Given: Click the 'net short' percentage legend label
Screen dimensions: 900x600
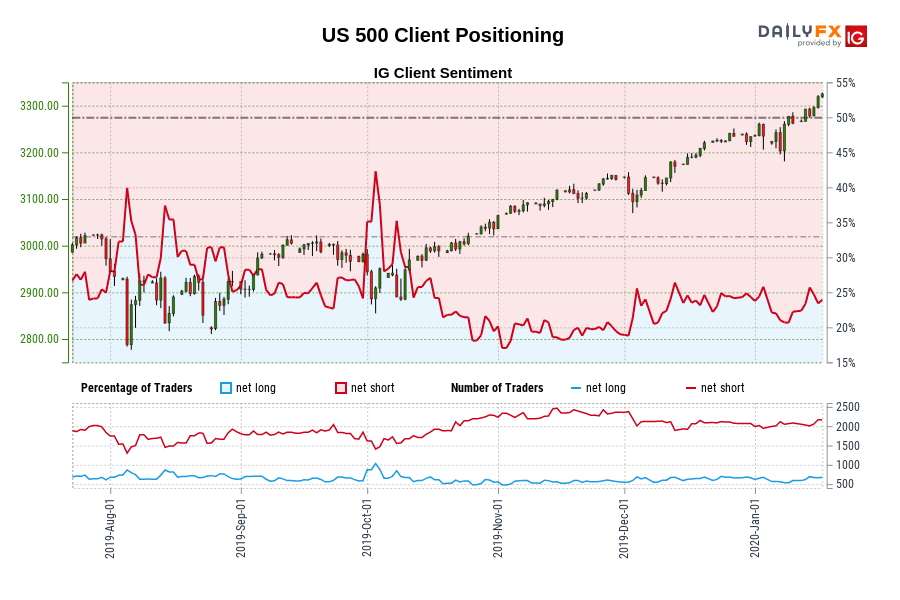Looking at the screenshot, I should pos(373,388).
